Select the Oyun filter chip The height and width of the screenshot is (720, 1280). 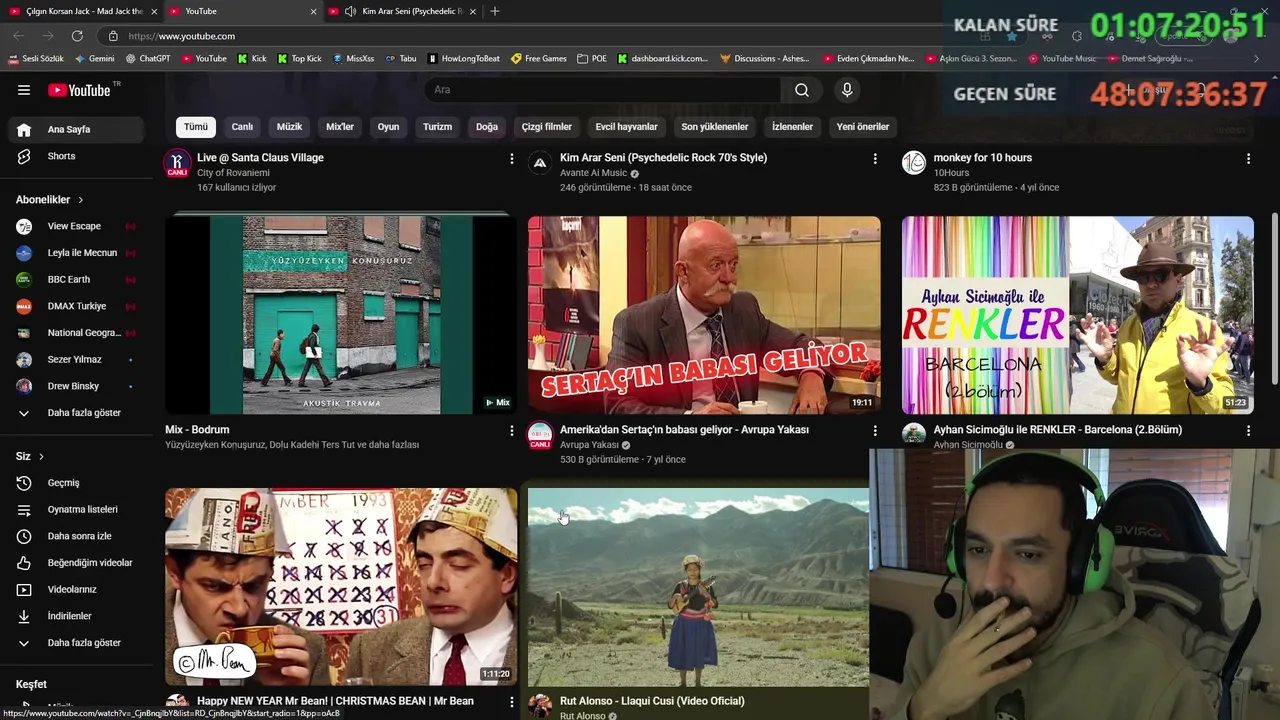pos(388,127)
